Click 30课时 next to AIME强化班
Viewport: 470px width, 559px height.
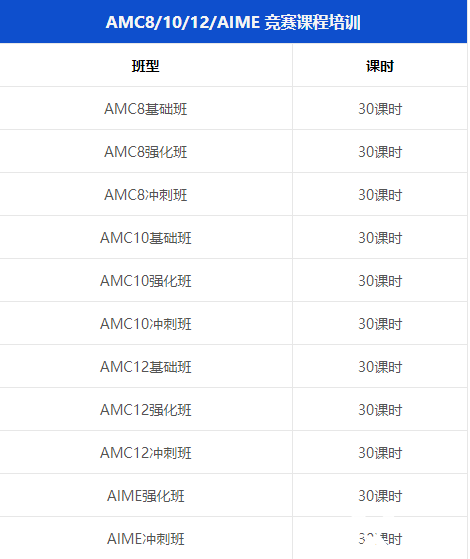pyautogui.click(x=380, y=496)
